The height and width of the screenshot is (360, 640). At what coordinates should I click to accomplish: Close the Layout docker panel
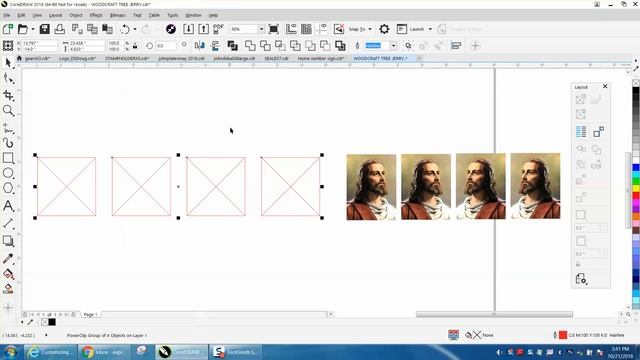[605, 87]
